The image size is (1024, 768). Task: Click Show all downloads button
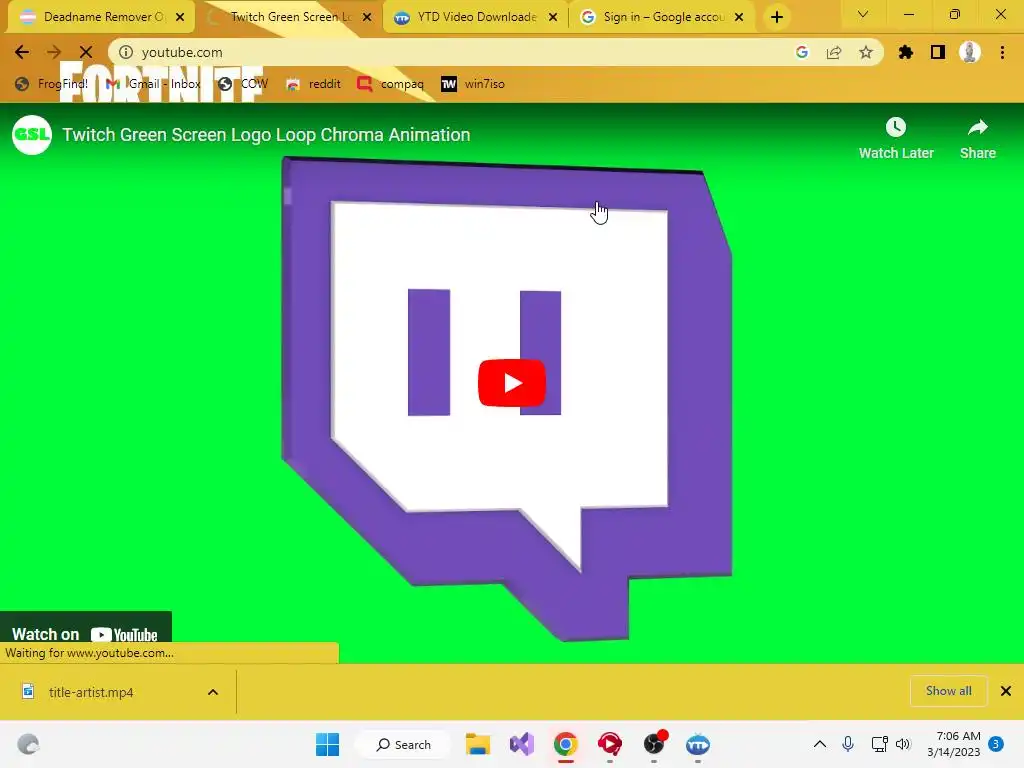948,691
